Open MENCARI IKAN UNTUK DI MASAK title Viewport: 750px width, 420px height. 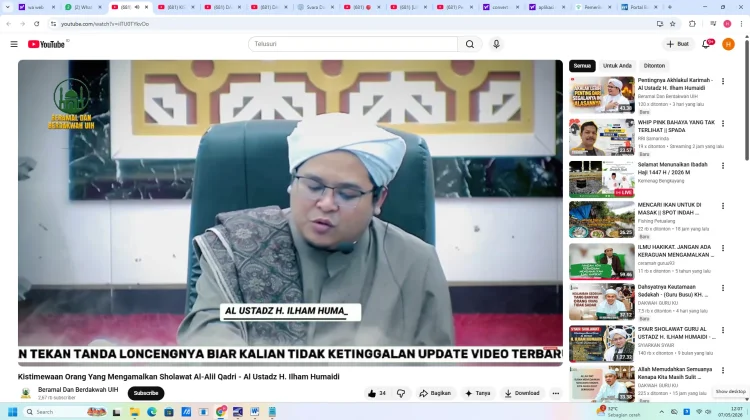tap(670, 209)
